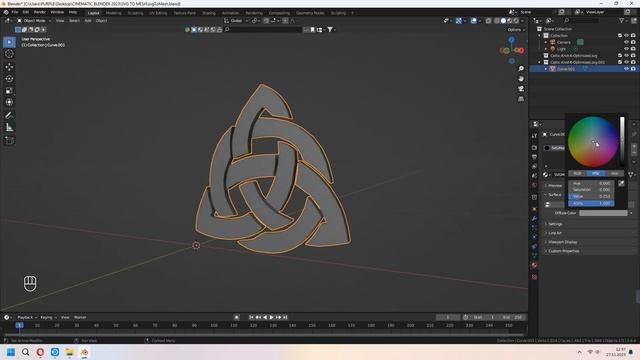Image resolution: width=640 pixels, height=360 pixels.
Task: Open the Edit menu
Action: [26, 12]
